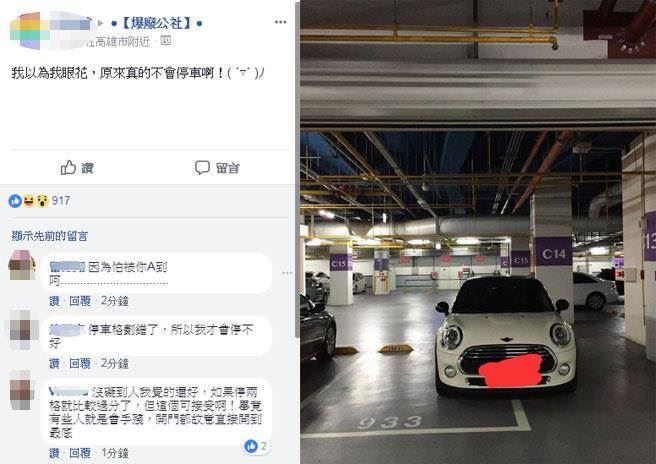Like the first comment with 讚

[x=54, y=301]
